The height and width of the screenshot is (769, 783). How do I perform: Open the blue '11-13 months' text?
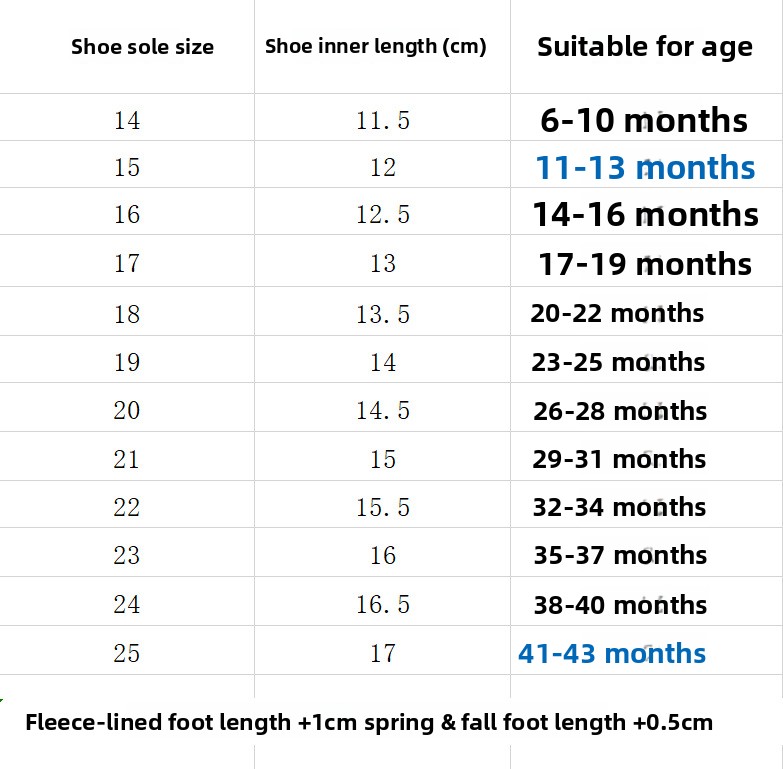[645, 167]
